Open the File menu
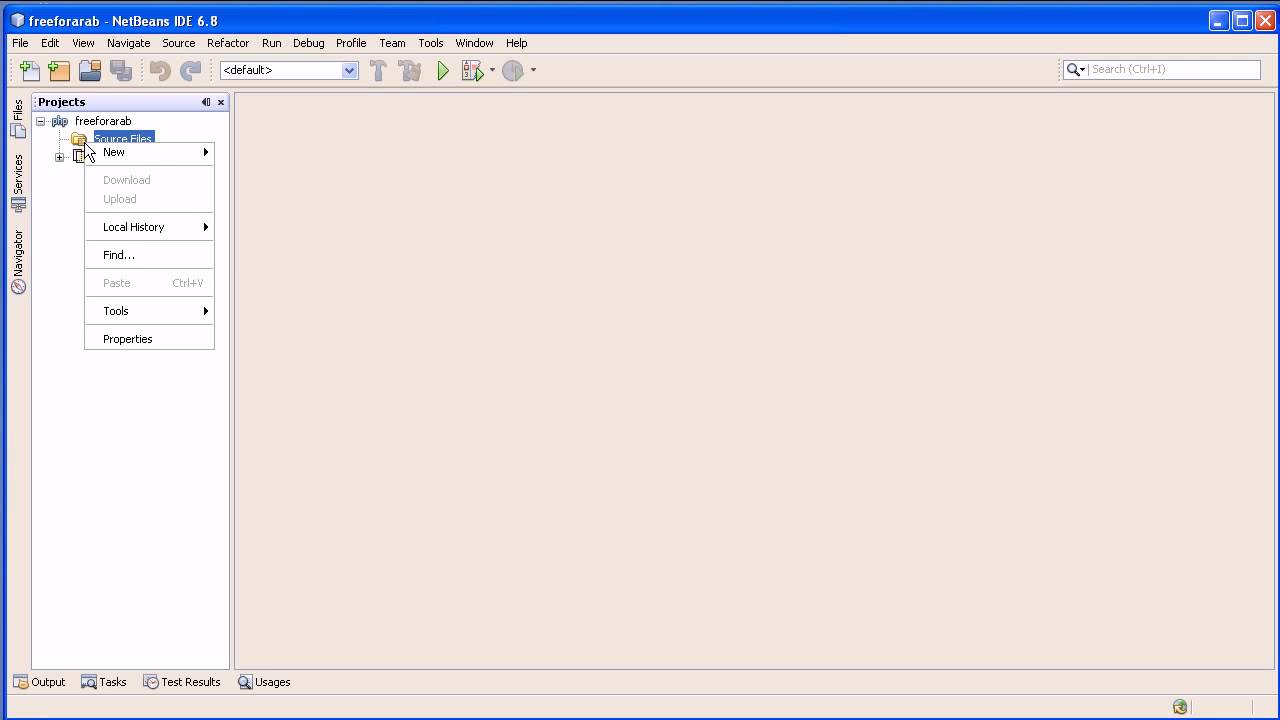Image resolution: width=1280 pixels, height=720 pixels. pos(20,43)
